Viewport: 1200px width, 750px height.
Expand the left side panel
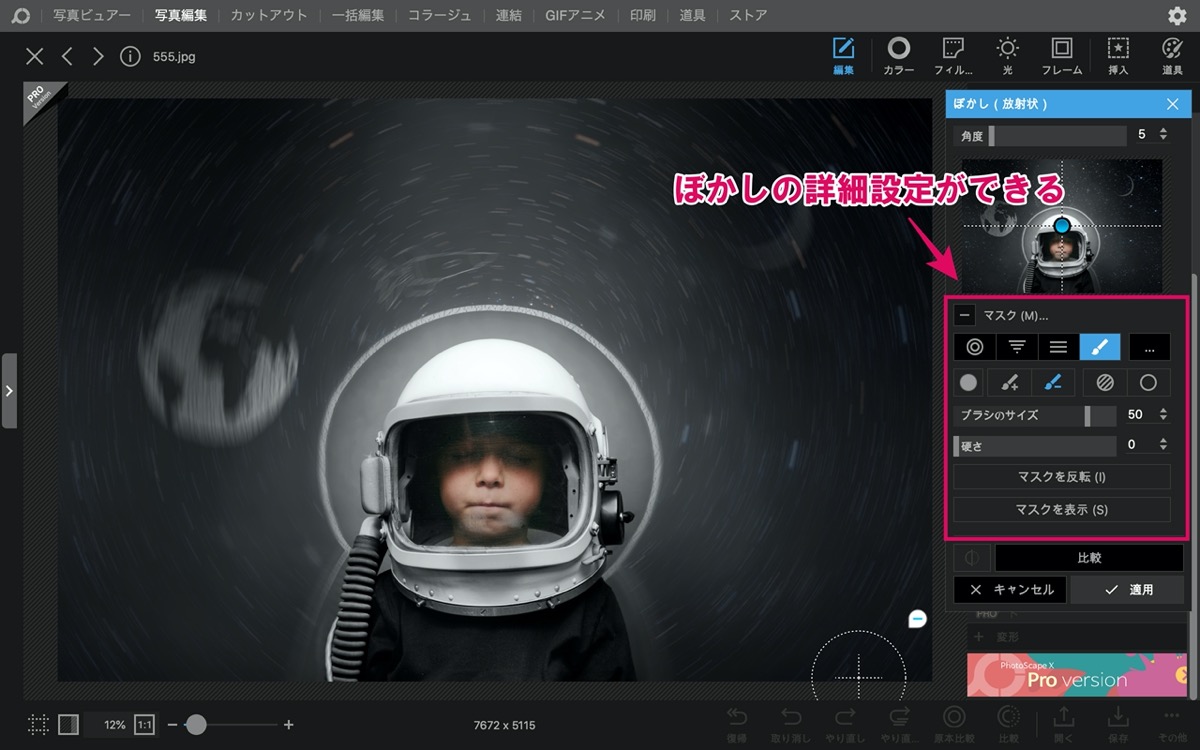(x=9, y=390)
